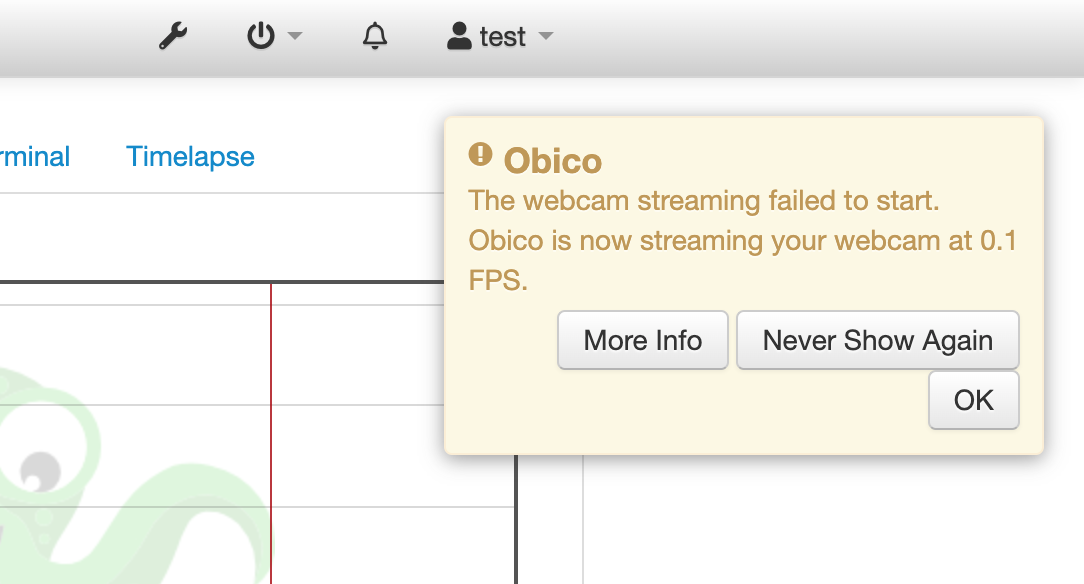Click the More Info button

point(643,340)
